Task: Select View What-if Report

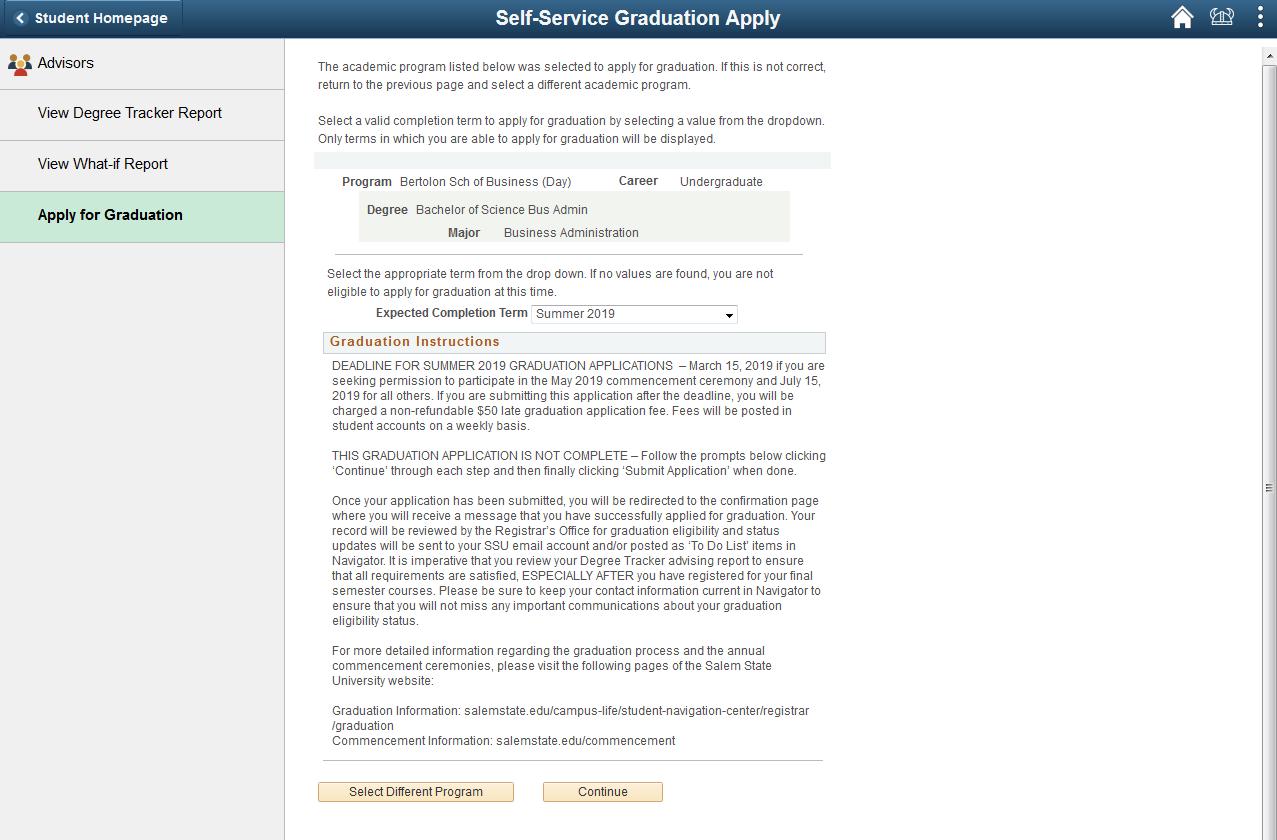Action: (x=142, y=166)
